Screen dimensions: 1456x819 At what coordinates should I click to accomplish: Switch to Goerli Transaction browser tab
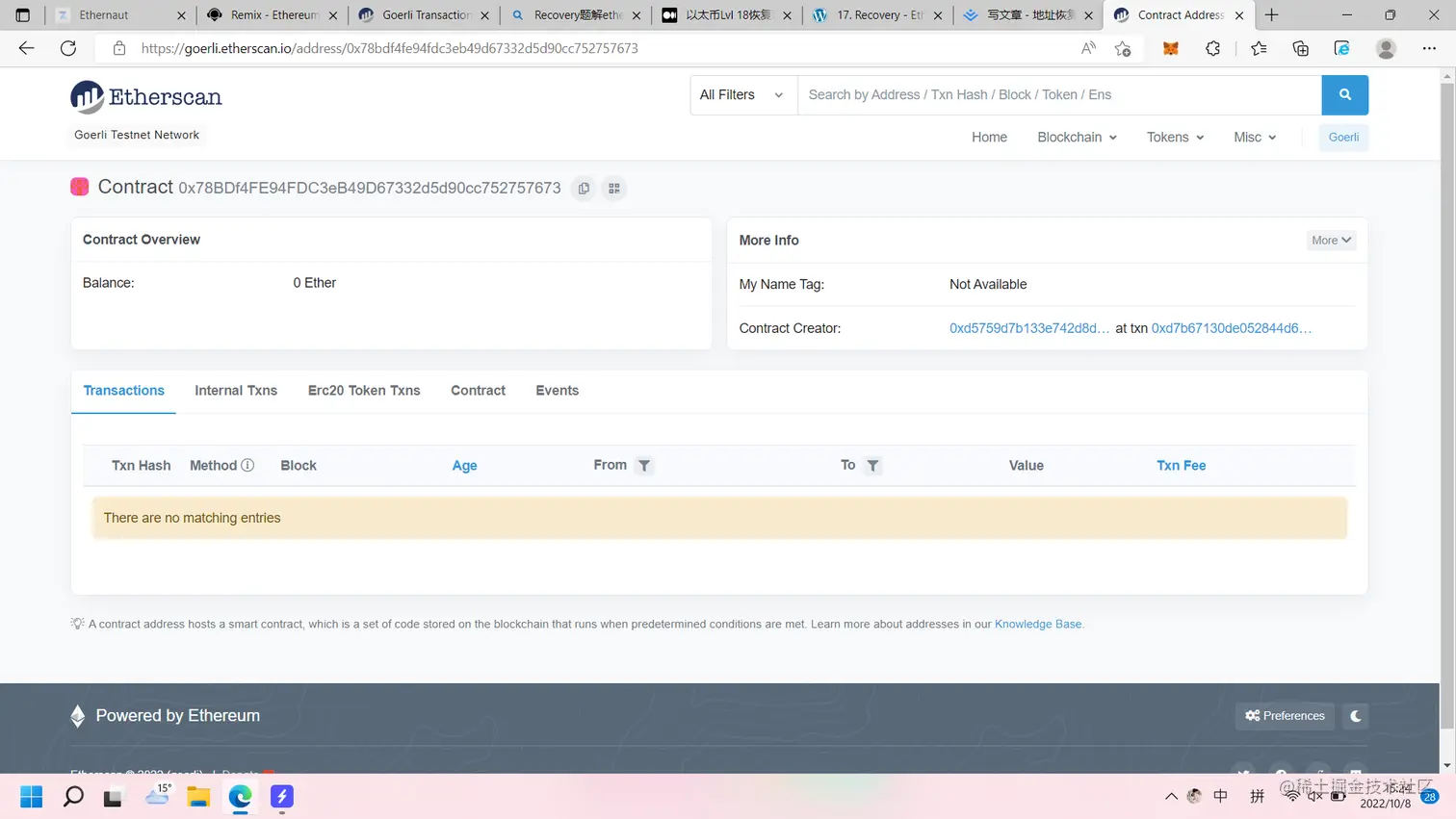pos(424,15)
